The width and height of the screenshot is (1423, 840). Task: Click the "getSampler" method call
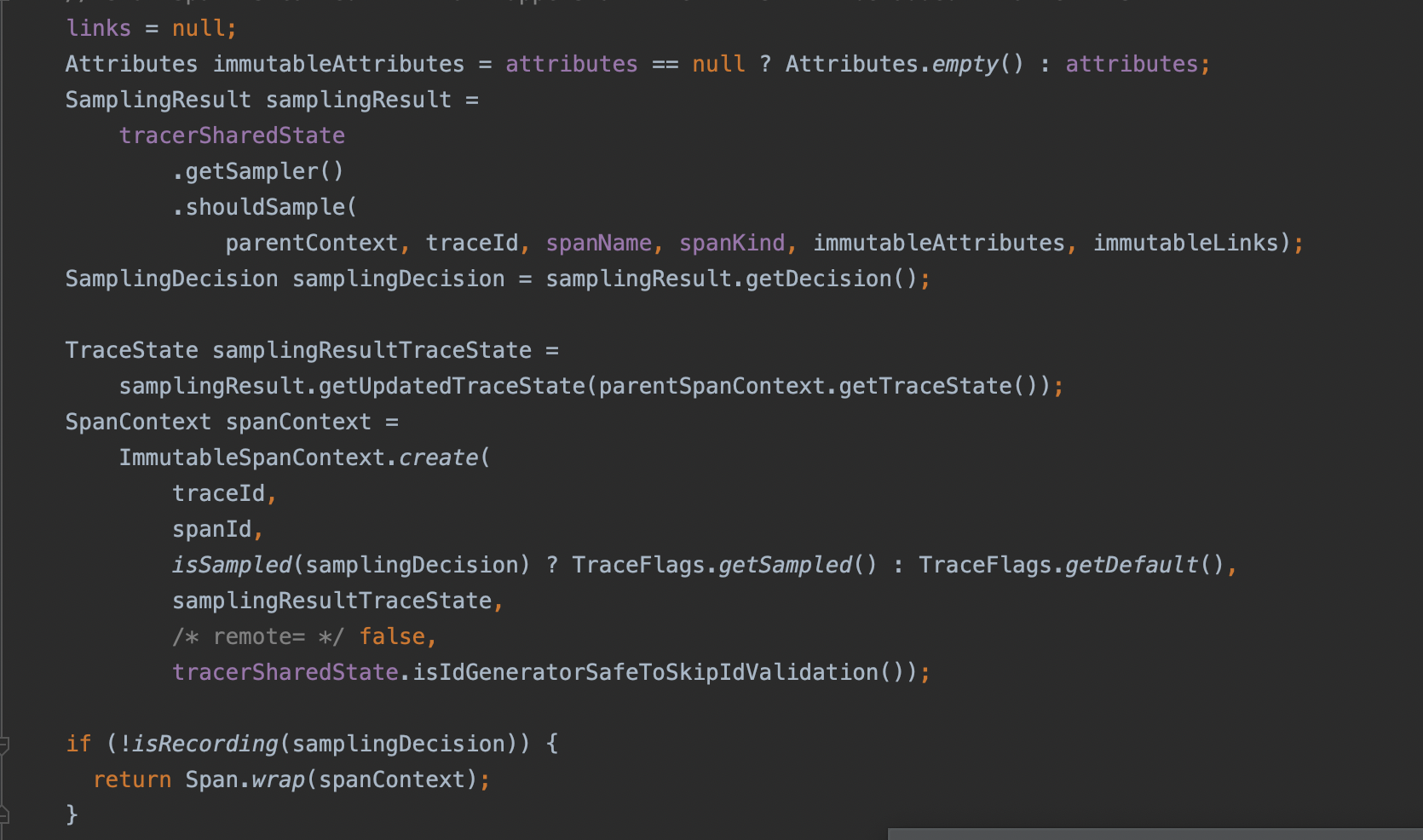(252, 171)
